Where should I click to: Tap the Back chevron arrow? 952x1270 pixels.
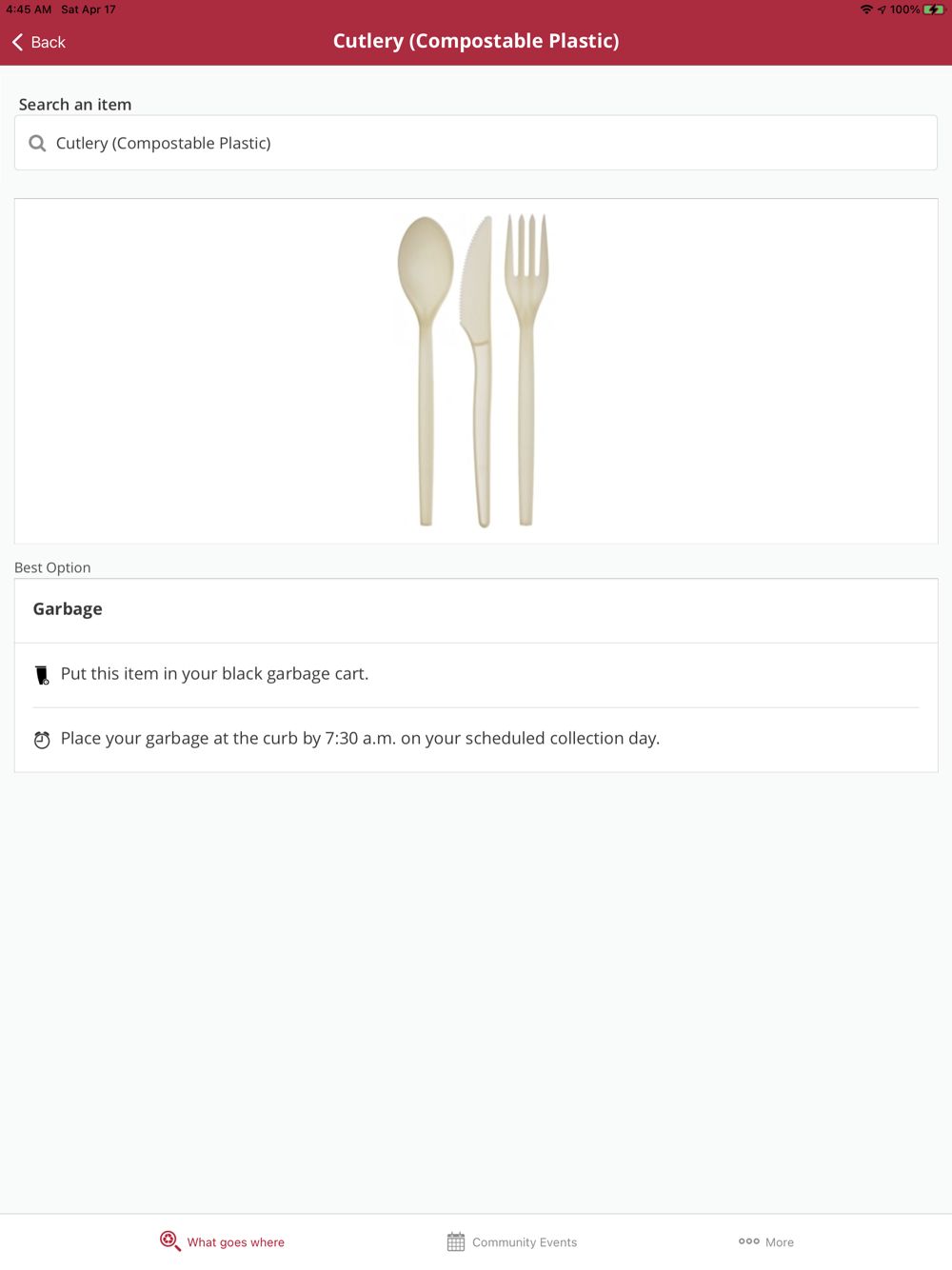coord(17,42)
